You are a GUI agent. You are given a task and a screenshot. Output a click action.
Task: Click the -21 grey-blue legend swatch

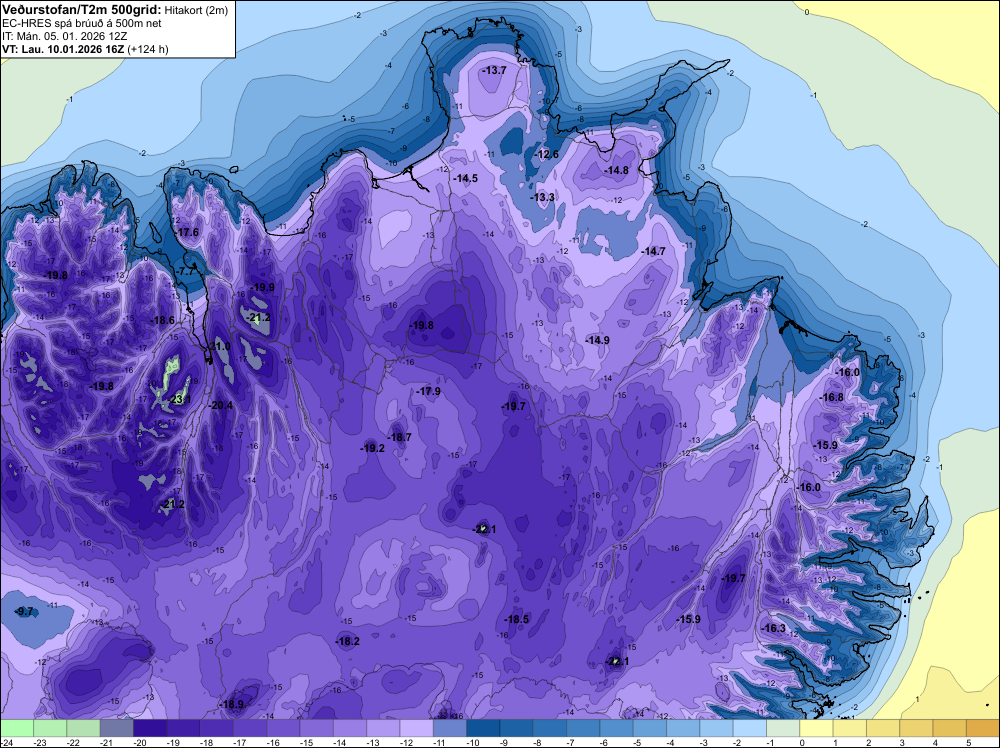[x=117, y=728]
